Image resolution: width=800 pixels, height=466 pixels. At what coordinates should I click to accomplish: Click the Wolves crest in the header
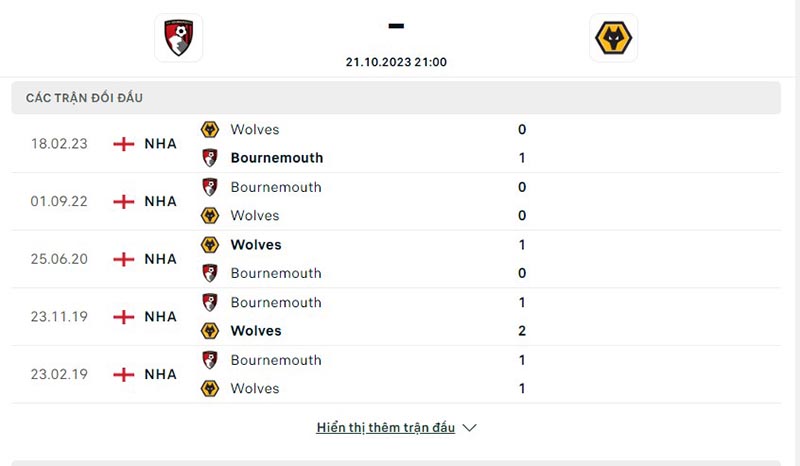coord(614,38)
